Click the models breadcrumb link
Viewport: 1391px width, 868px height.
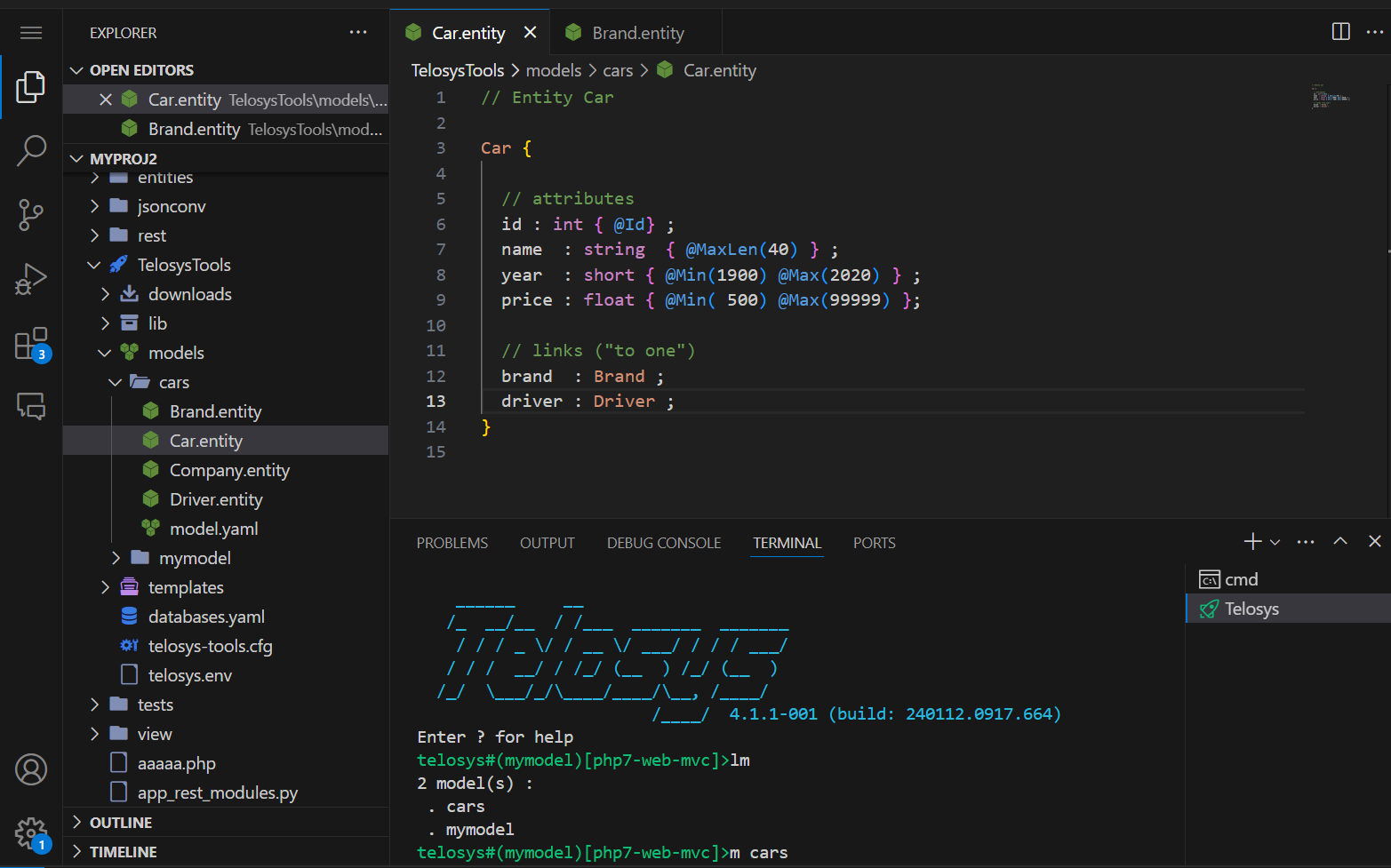tap(553, 70)
